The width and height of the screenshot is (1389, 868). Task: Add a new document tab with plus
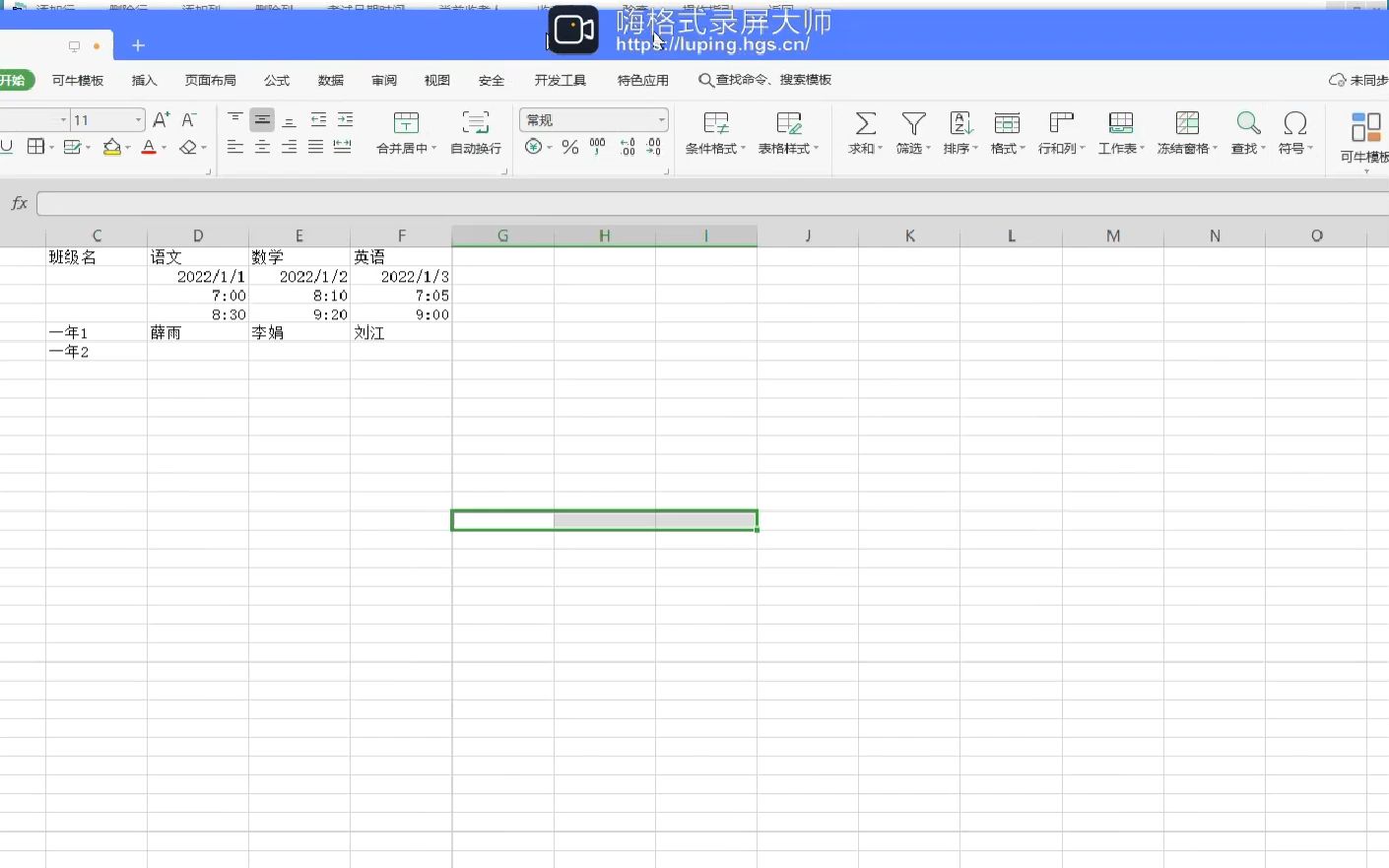pos(138,45)
